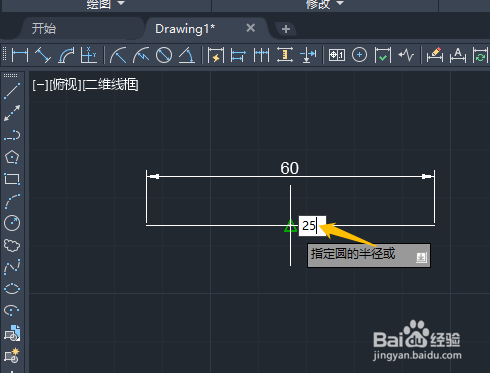The width and height of the screenshot is (490, 373).
Task: Select the Angular dimension tool
Action: (187, 55)
